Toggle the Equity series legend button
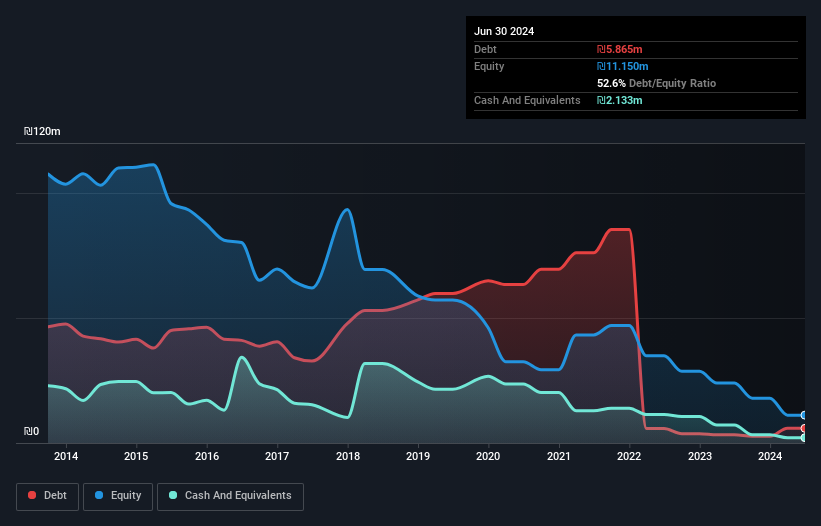Image resolution: width=821 pixels, height=526 pixels. point(118,496)
